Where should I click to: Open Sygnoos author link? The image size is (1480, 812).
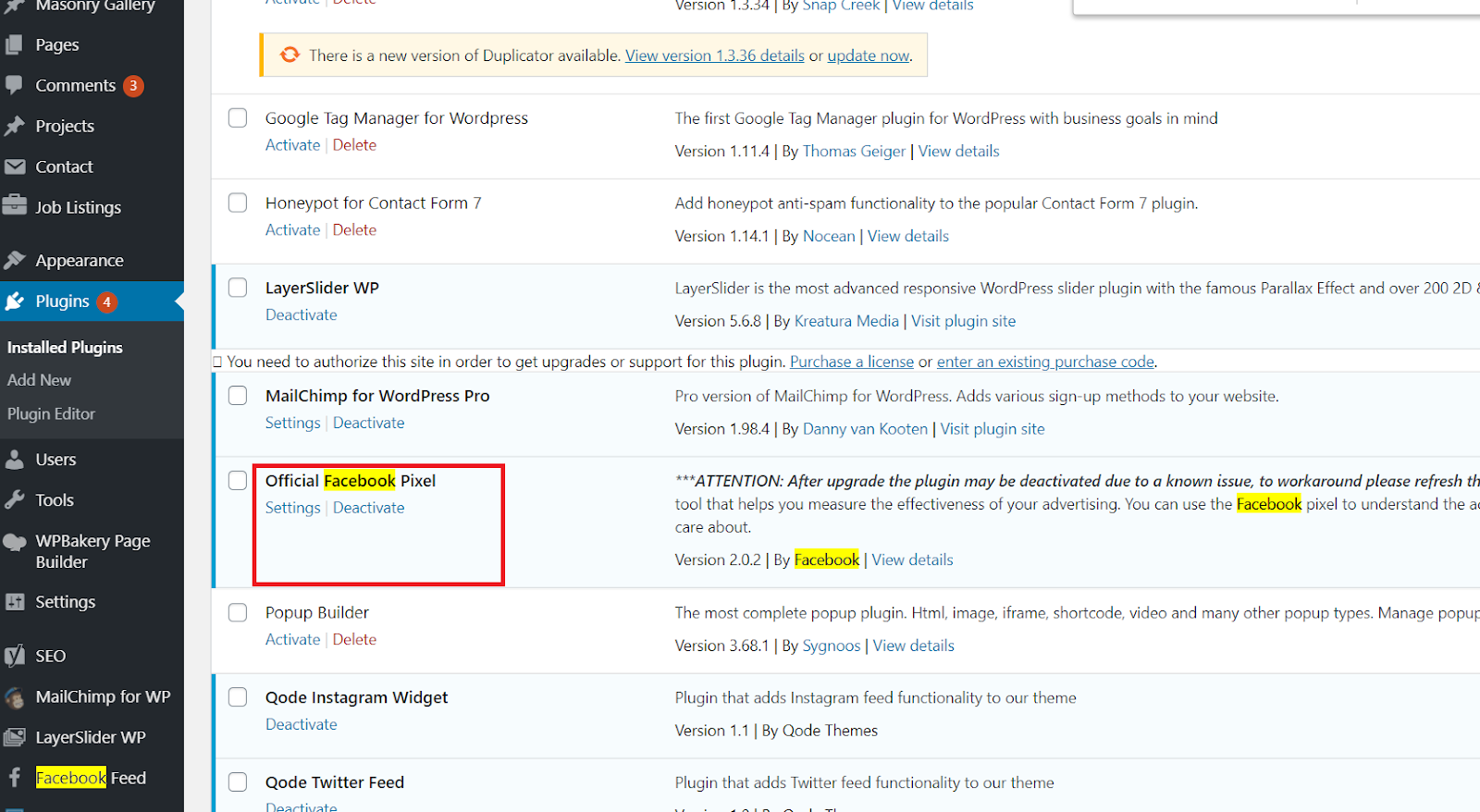(832, 646)
